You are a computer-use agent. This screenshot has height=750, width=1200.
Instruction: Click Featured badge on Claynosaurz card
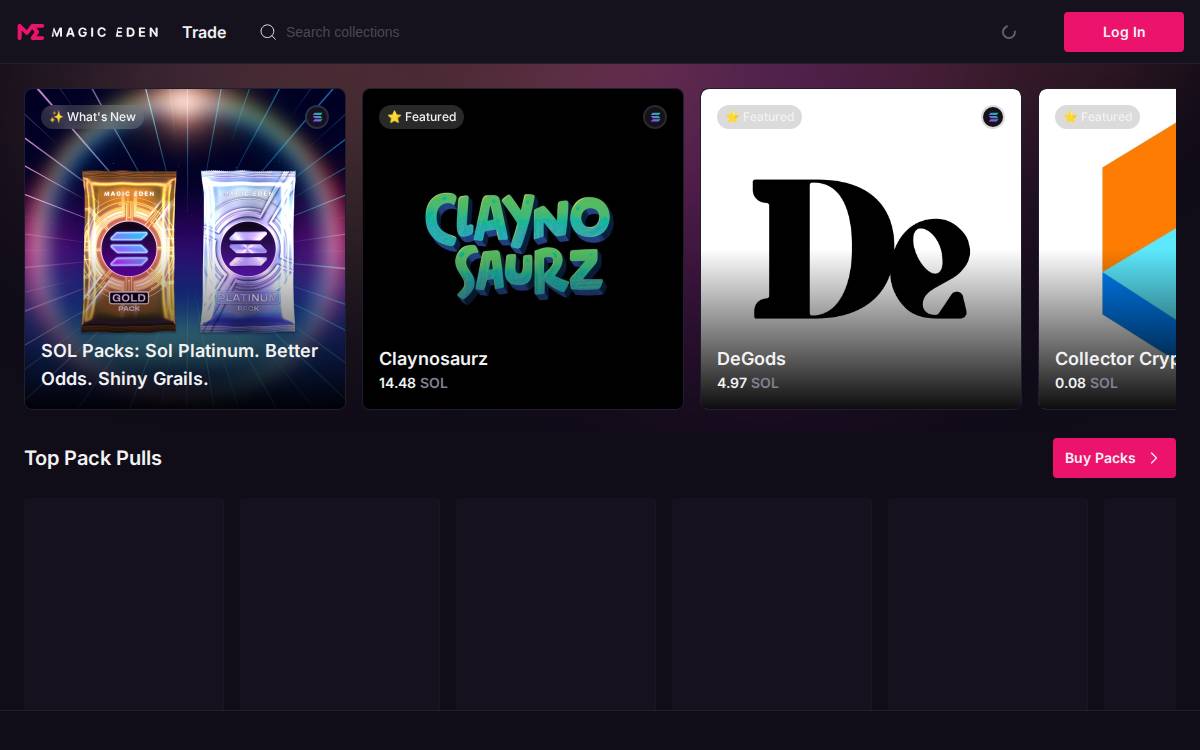click(421, 117)
